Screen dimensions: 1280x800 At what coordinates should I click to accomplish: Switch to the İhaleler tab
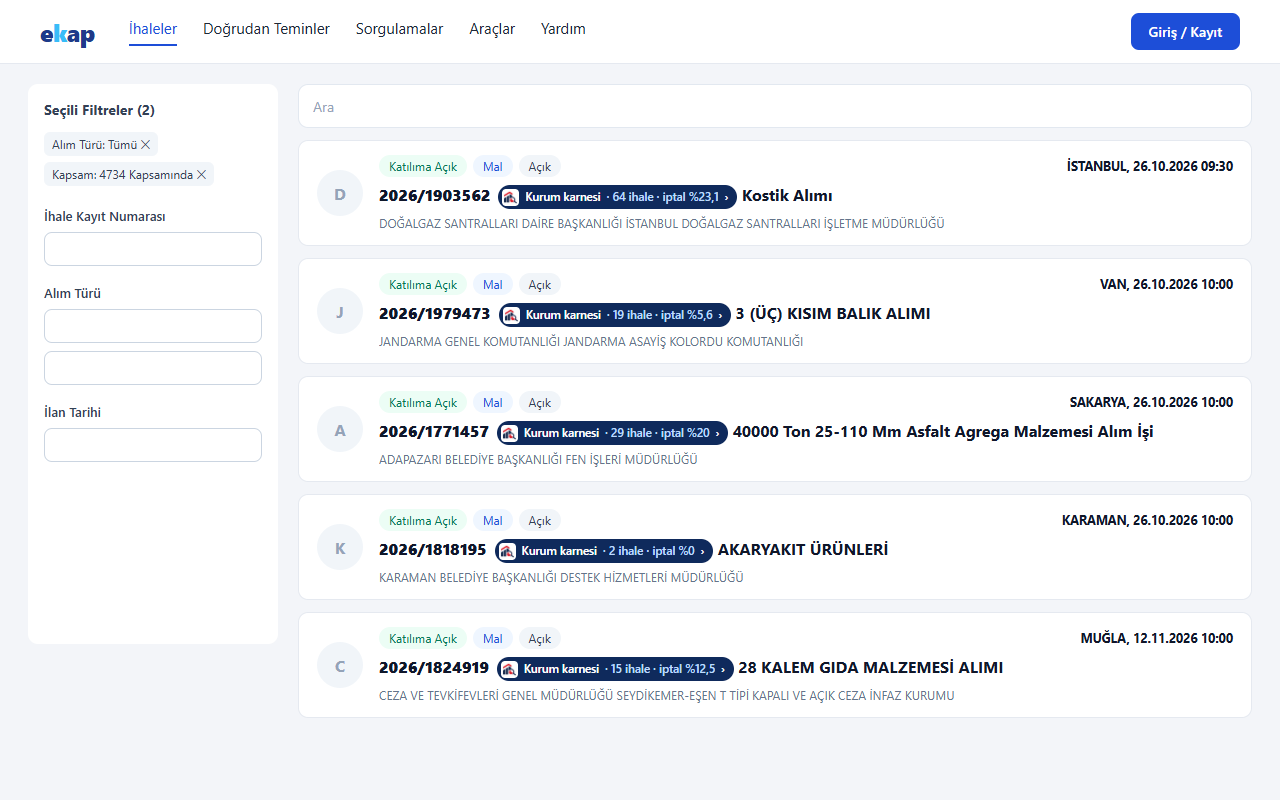pyautogui.click(x=153, y=29)
